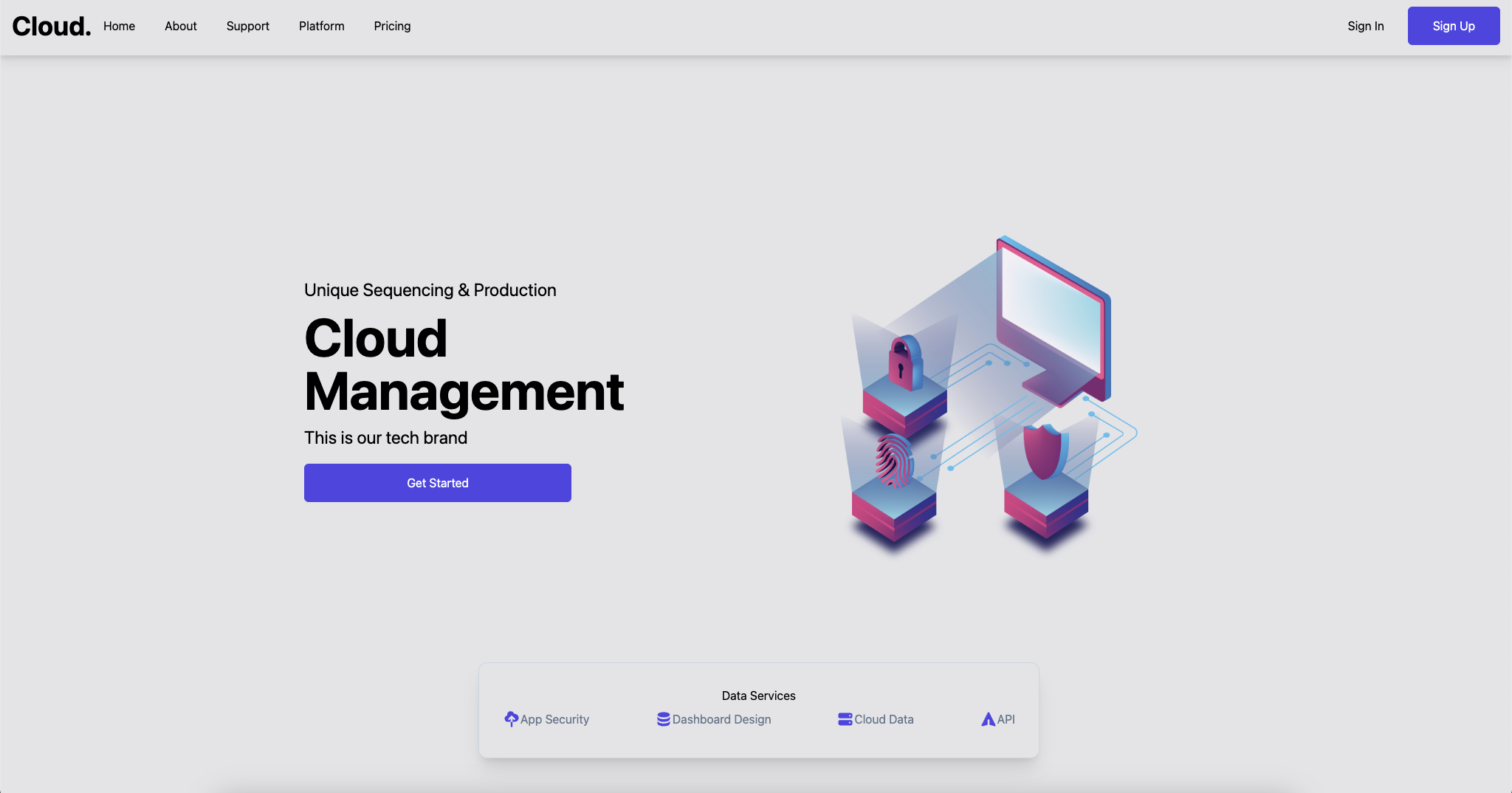The image size is (1512, 793).
Task: Open the Support page
Action: [247, 26]
